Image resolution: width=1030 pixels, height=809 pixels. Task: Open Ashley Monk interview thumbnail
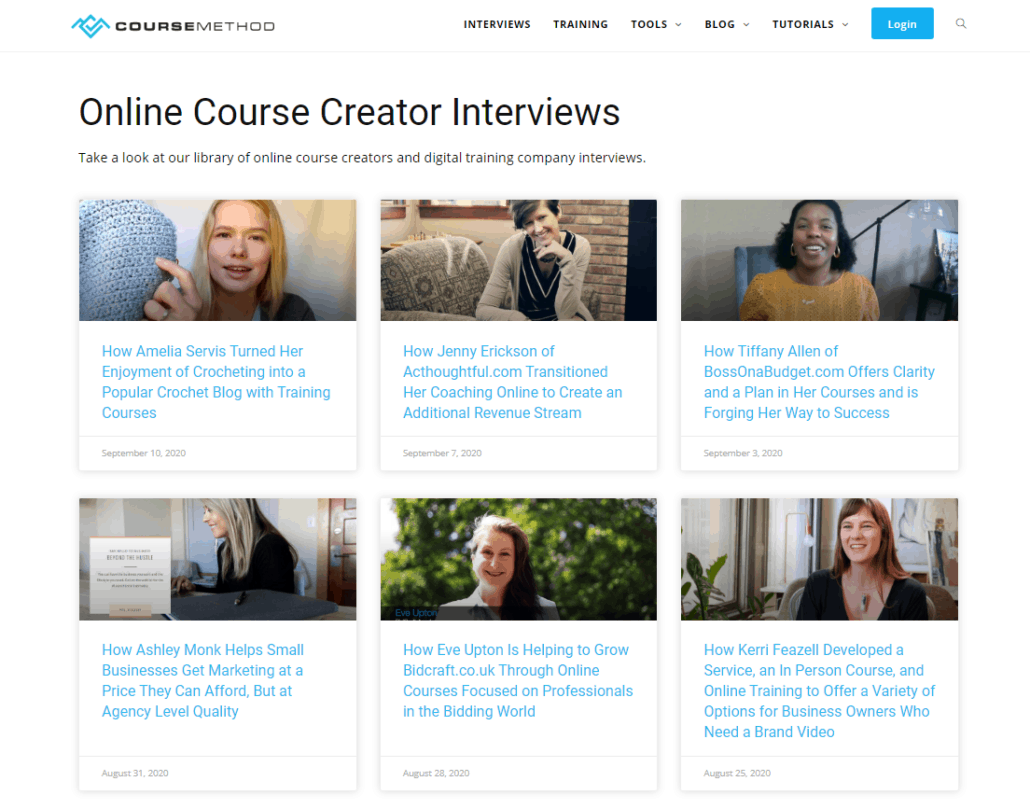pyautogui.click(x=217, y=559)
